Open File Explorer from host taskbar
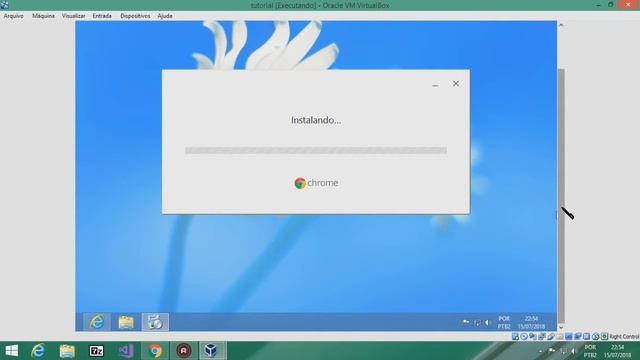 67,351
